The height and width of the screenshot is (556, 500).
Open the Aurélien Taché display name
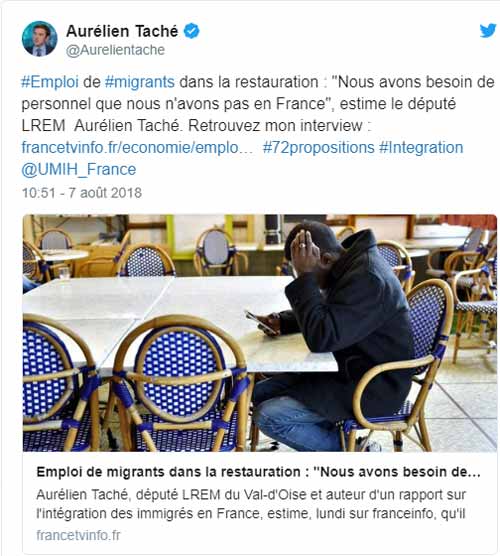(x=122, y=31)
